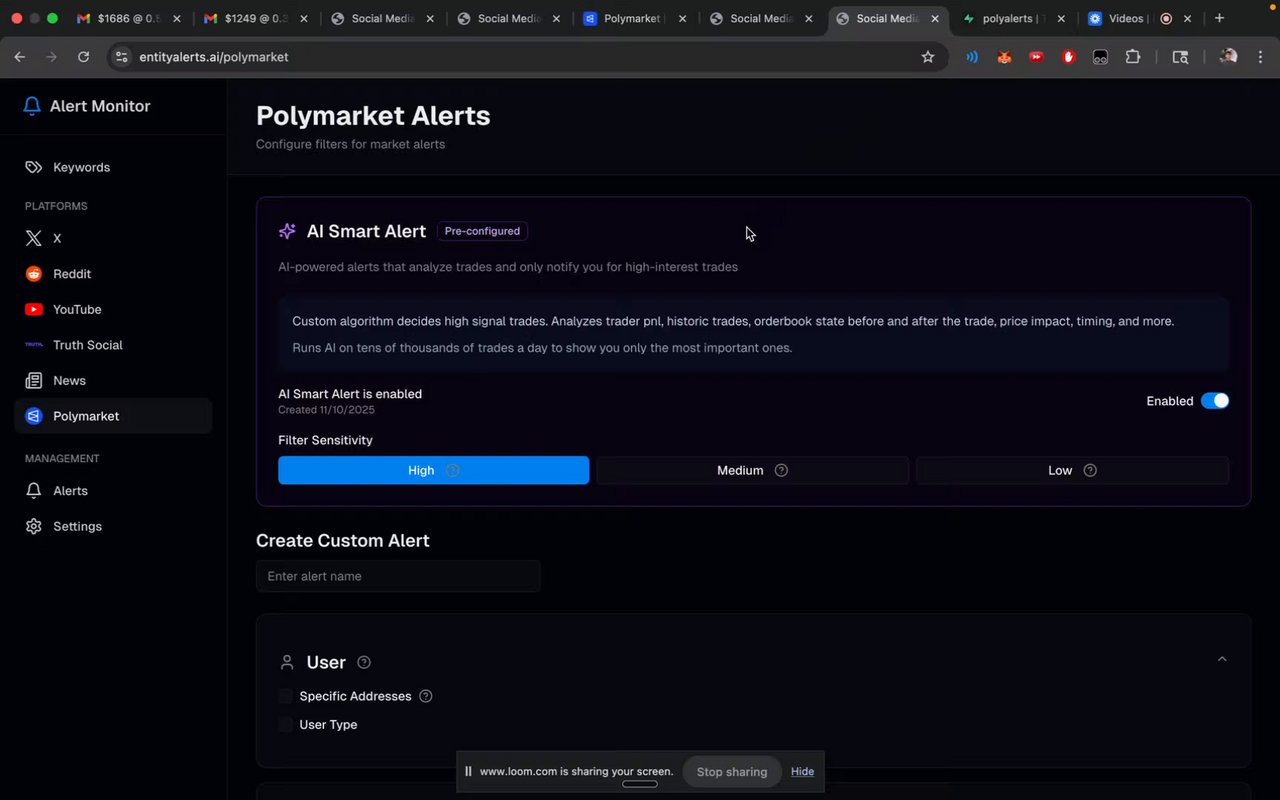Toggle the AI Smart Alert Enabled switch
This screenshot has width=1280, height=800.
(x=1215, y=401)
